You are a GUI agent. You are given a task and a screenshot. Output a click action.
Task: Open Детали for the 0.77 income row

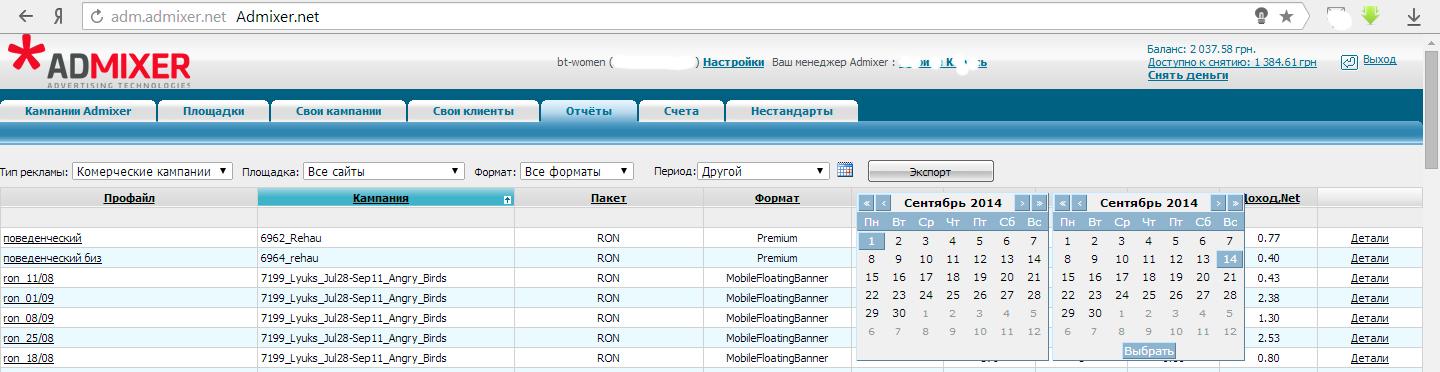[x=1369, y=238]
